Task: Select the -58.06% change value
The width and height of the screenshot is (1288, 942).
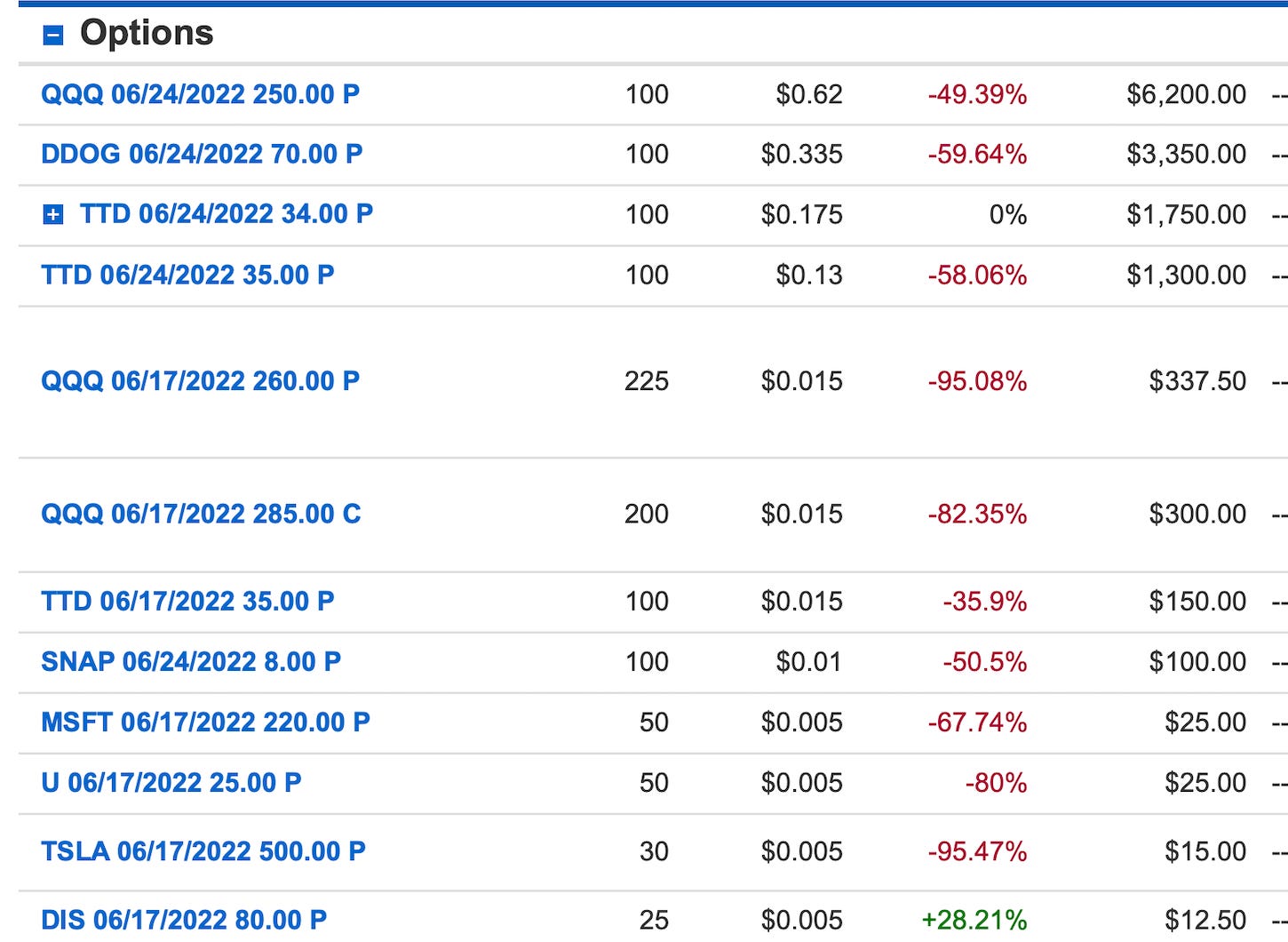Action: (x=977, y=275)
